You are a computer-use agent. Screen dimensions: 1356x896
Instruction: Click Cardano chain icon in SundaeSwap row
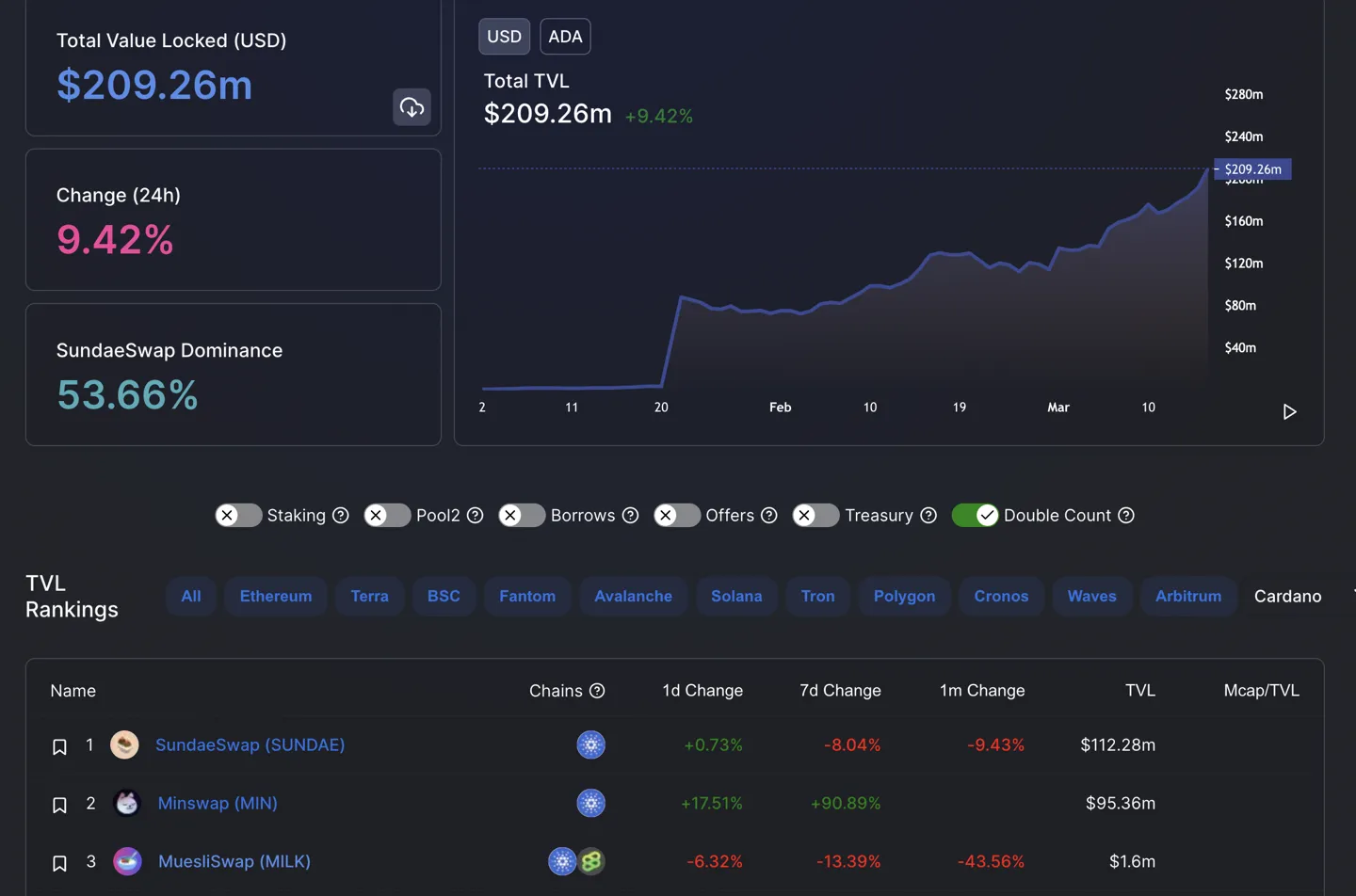tap(590, 744)
